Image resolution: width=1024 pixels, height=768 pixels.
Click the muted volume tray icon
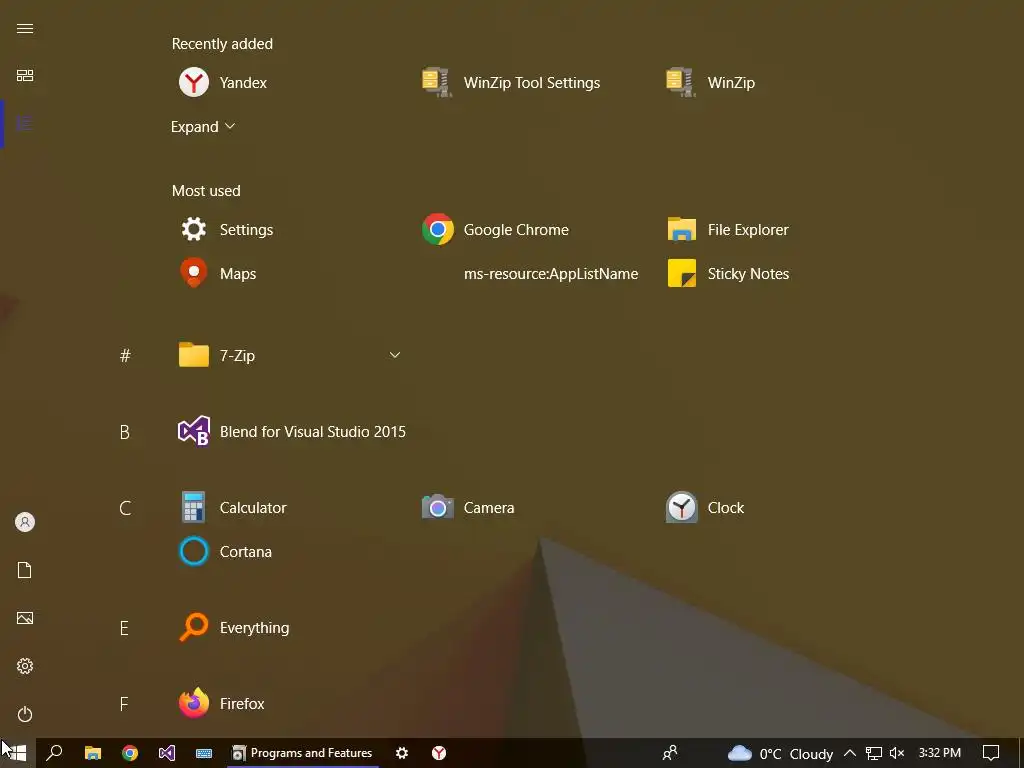click(897, 753)
